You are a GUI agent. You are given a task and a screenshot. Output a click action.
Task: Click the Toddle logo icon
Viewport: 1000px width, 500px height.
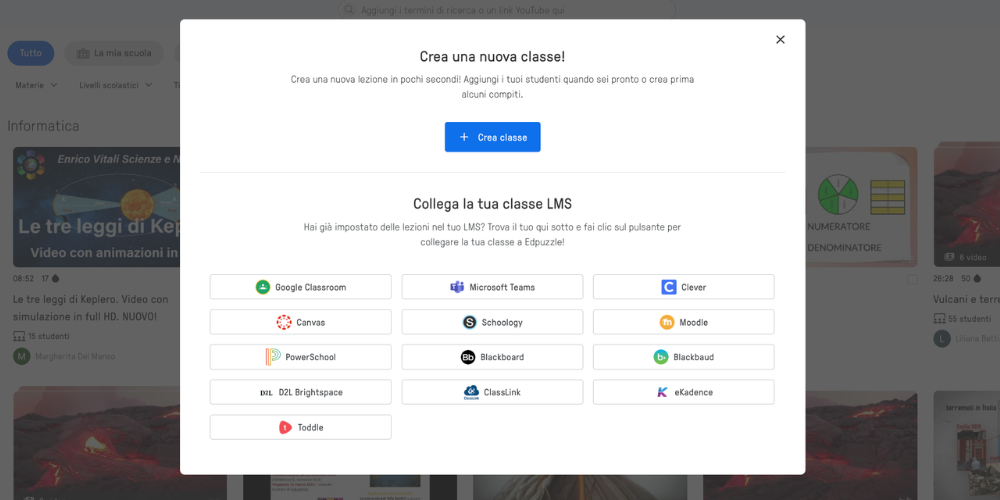(286, 427)
